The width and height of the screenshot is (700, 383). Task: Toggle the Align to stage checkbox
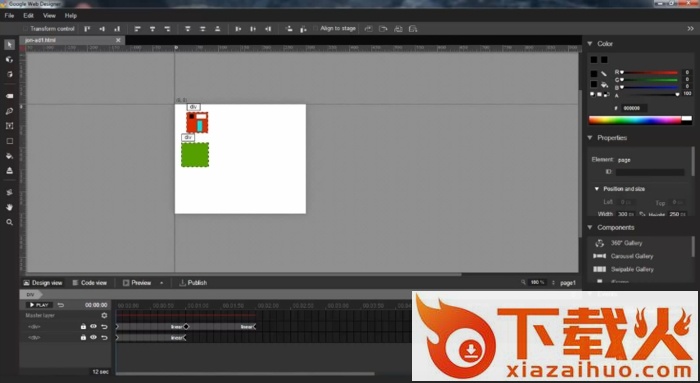(x=316, y=29)
